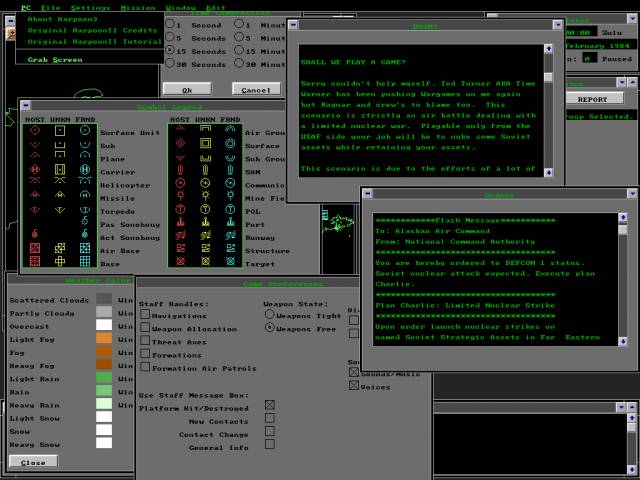Close the Weather Colors window
The image size is (640, 480).
(x=33, y=462)
